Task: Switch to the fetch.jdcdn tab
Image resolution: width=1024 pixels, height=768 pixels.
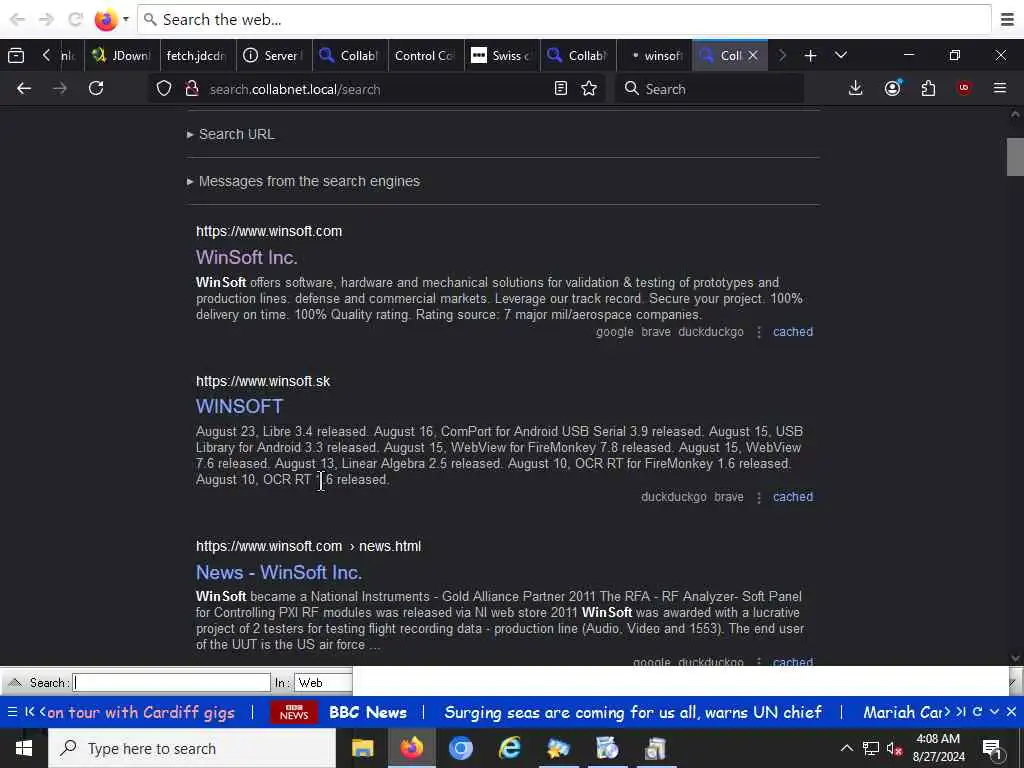Action: [196, 56]
